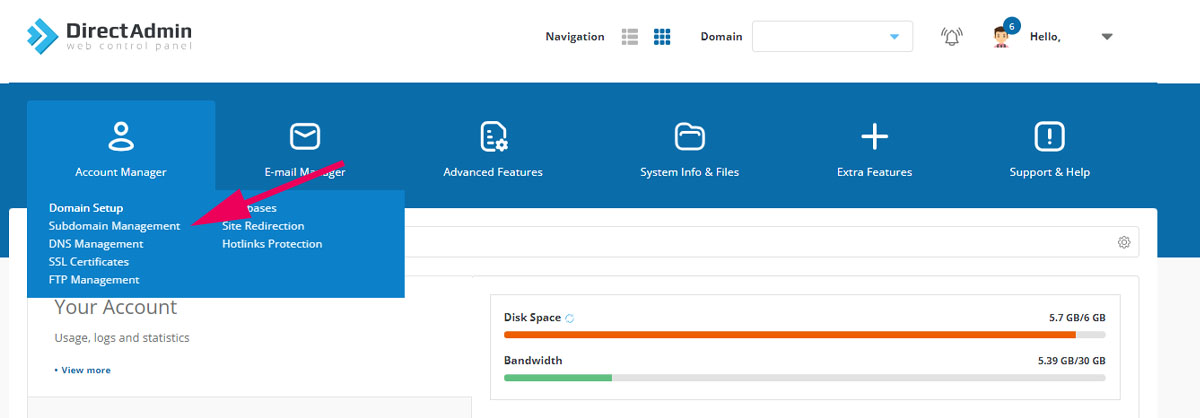1200x418 pixels.
Task: Click Hotlinks Protection link
Action: point(272,244)
